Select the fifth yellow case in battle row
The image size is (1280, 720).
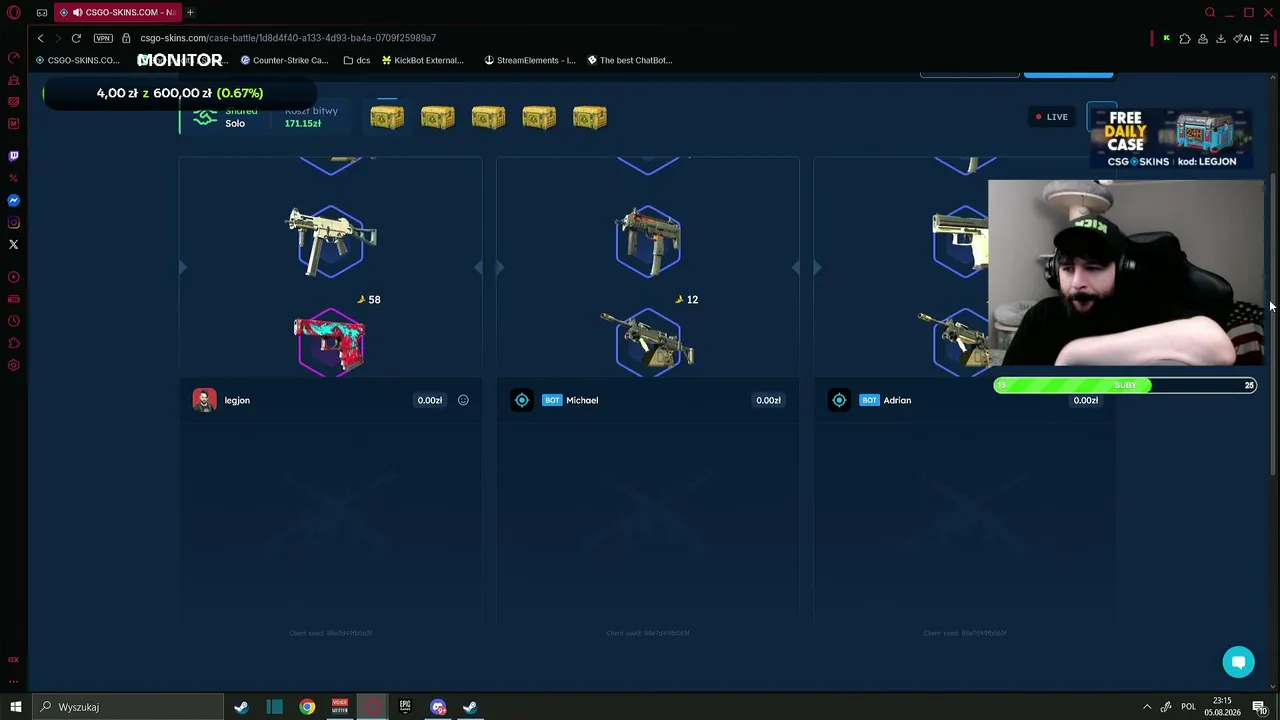coord(590,117)
